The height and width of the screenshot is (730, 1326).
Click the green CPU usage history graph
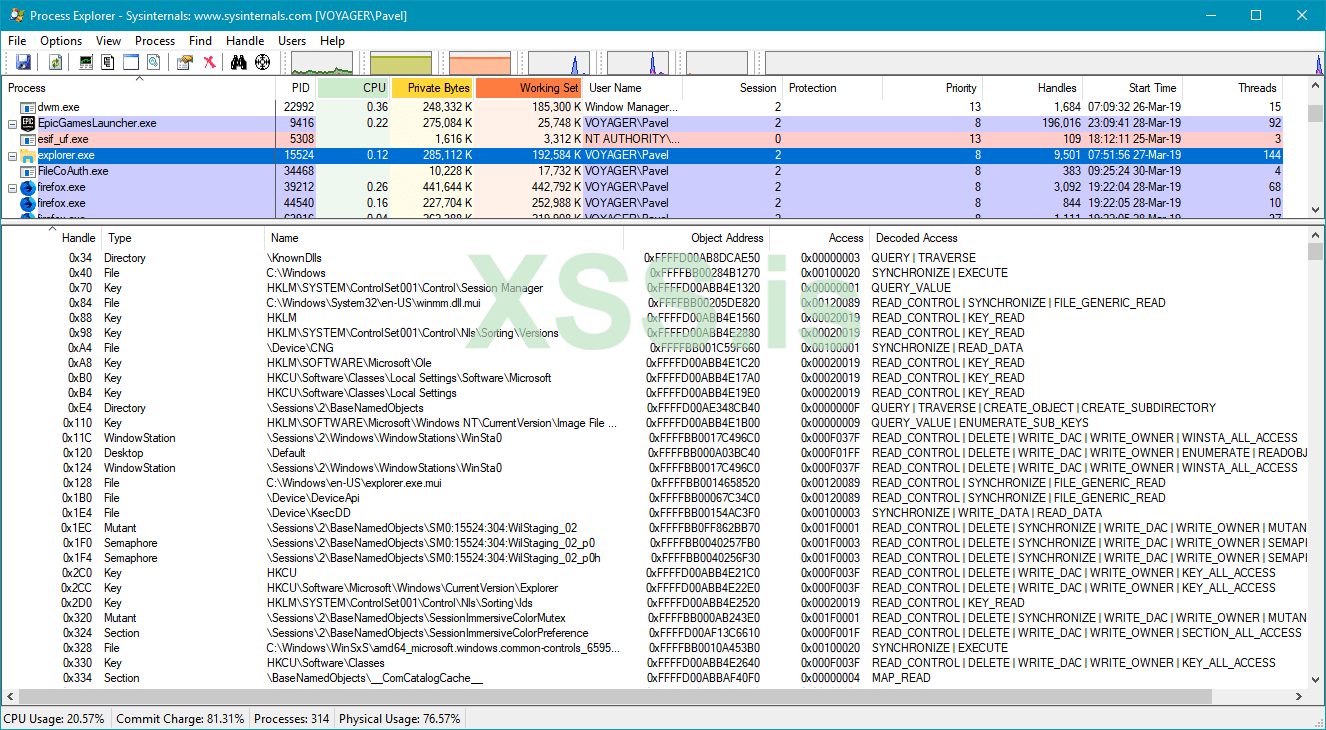[x=321, y=63]
